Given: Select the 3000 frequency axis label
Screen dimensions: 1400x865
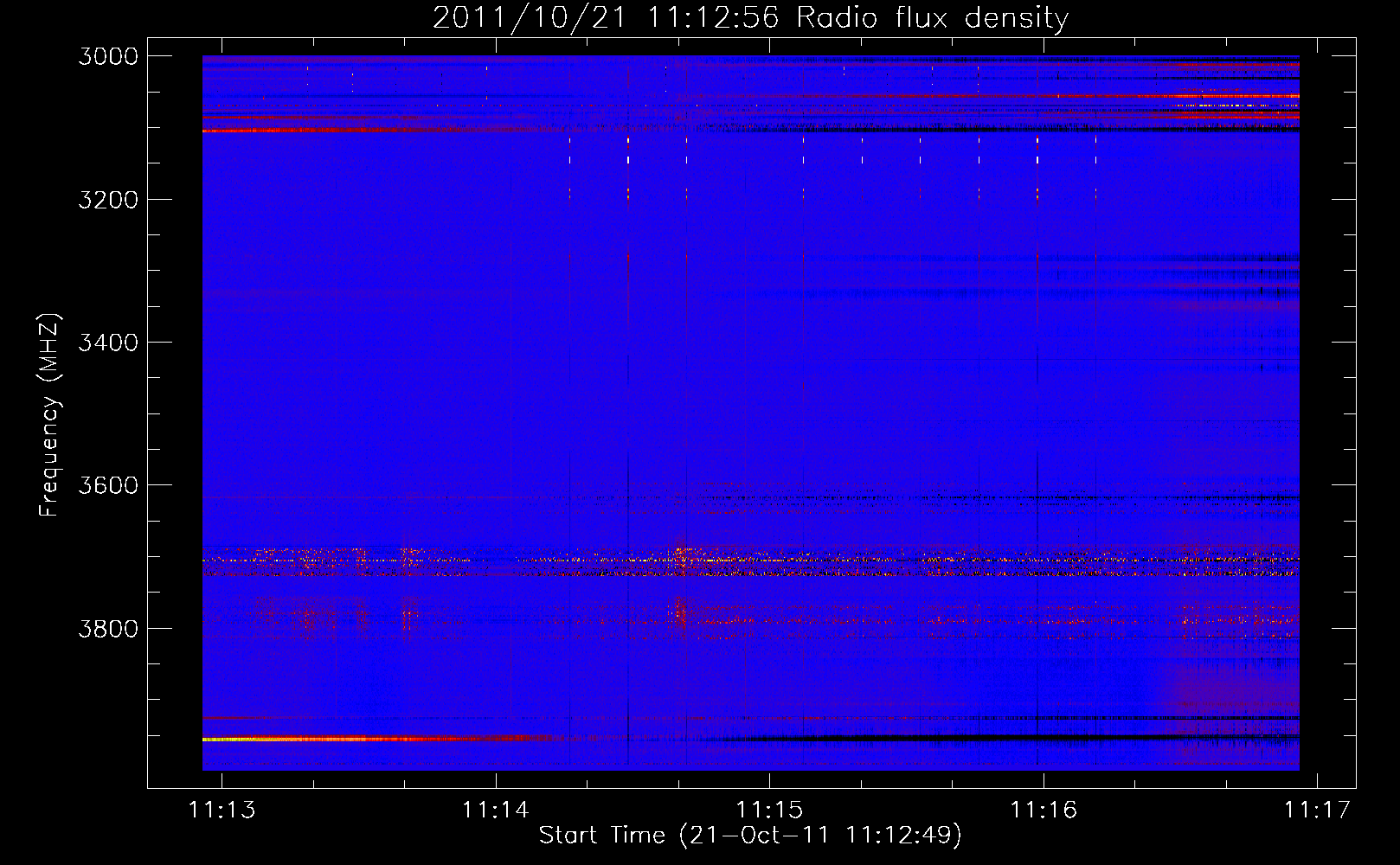Looking at the screenshot, I should pyautogui.click(x=108, y=56).
